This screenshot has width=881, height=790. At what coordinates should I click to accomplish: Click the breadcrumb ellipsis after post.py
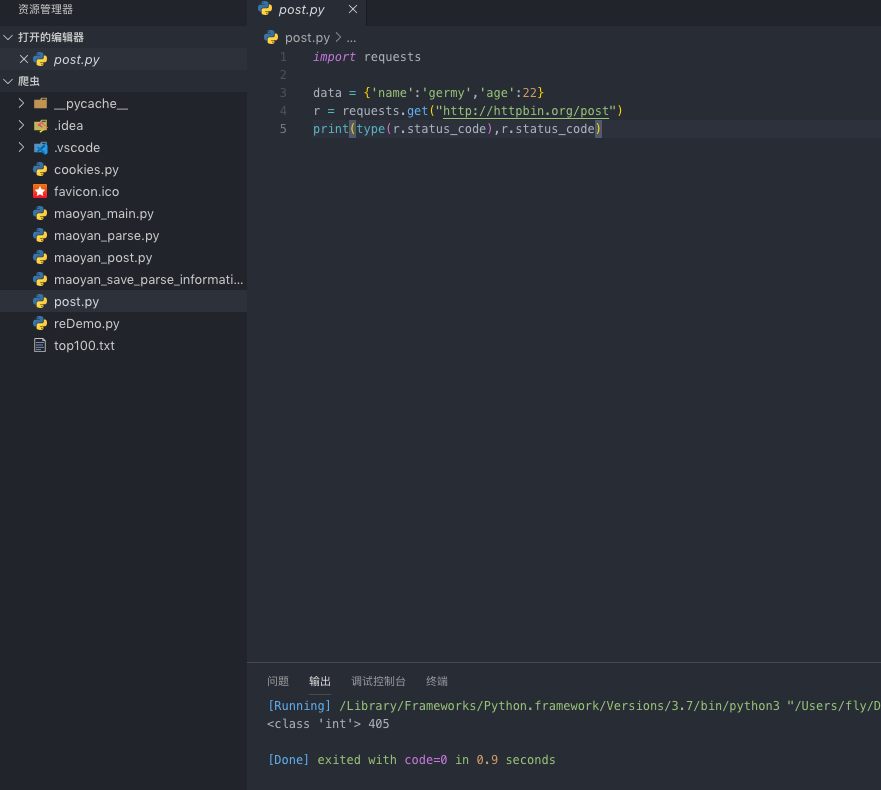point(351,38)
